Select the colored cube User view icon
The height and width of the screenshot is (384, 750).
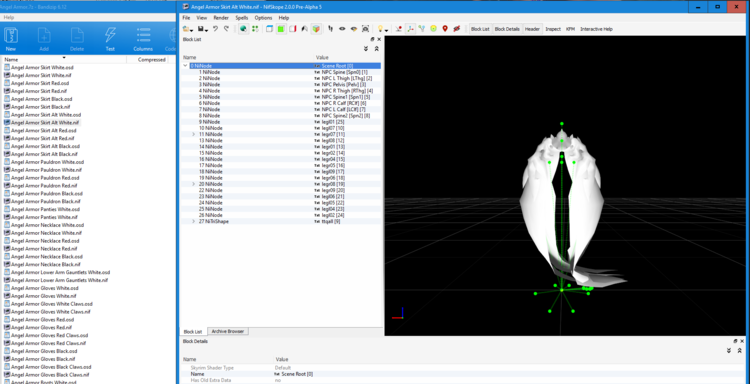(316, 29)
